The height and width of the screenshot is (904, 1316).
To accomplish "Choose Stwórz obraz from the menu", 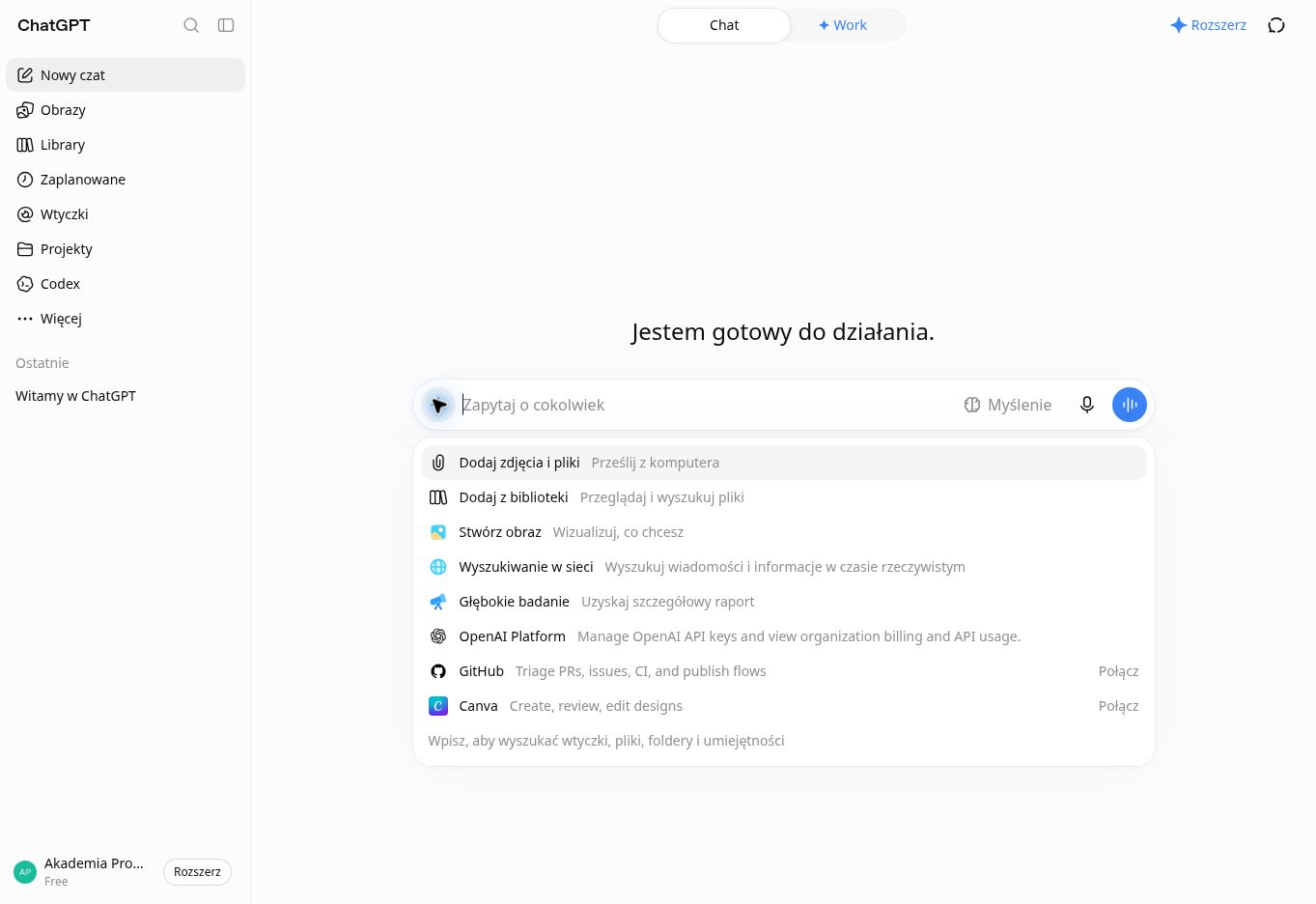I will [784, 532].
